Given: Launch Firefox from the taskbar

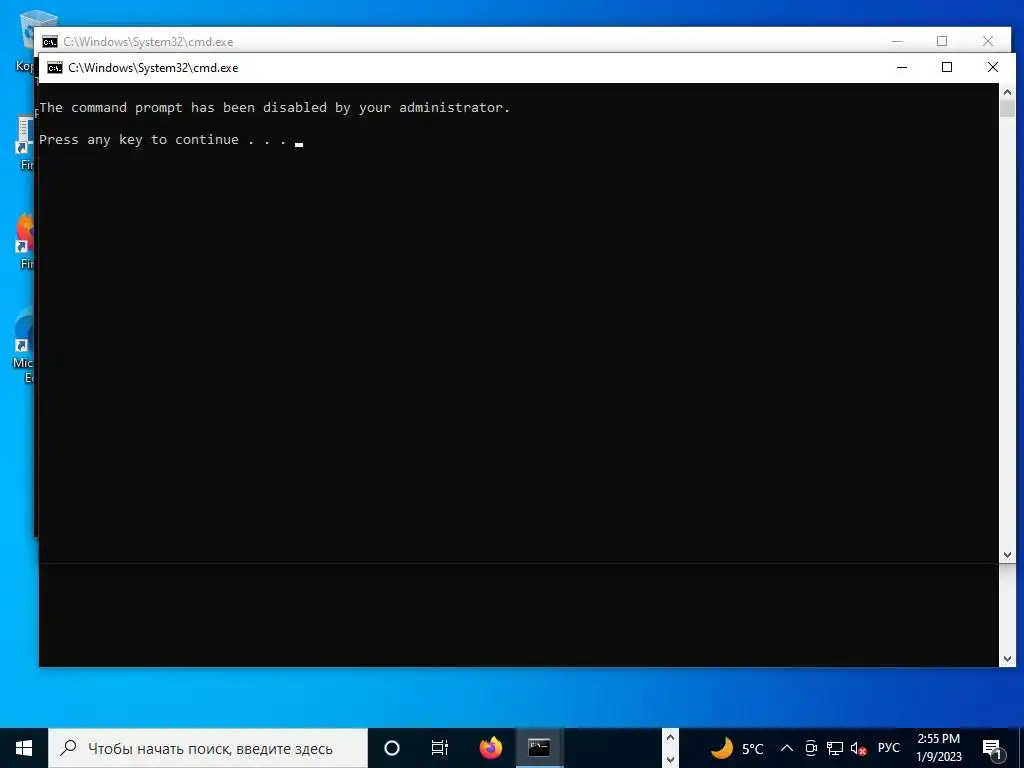Looking at the screenshot, I should (490, 748).
